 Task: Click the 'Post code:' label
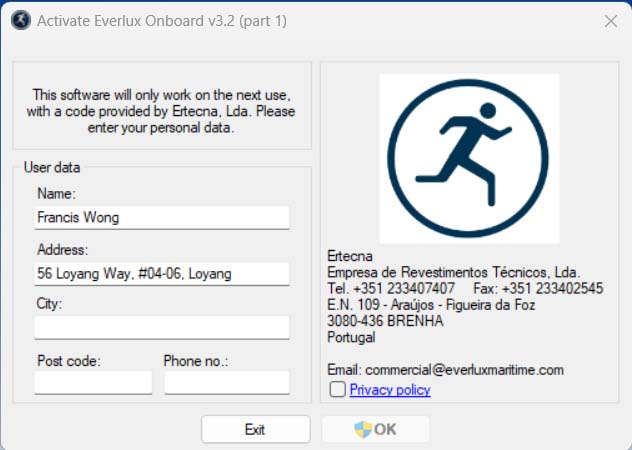pyautogui.click(x=69, y=361)
